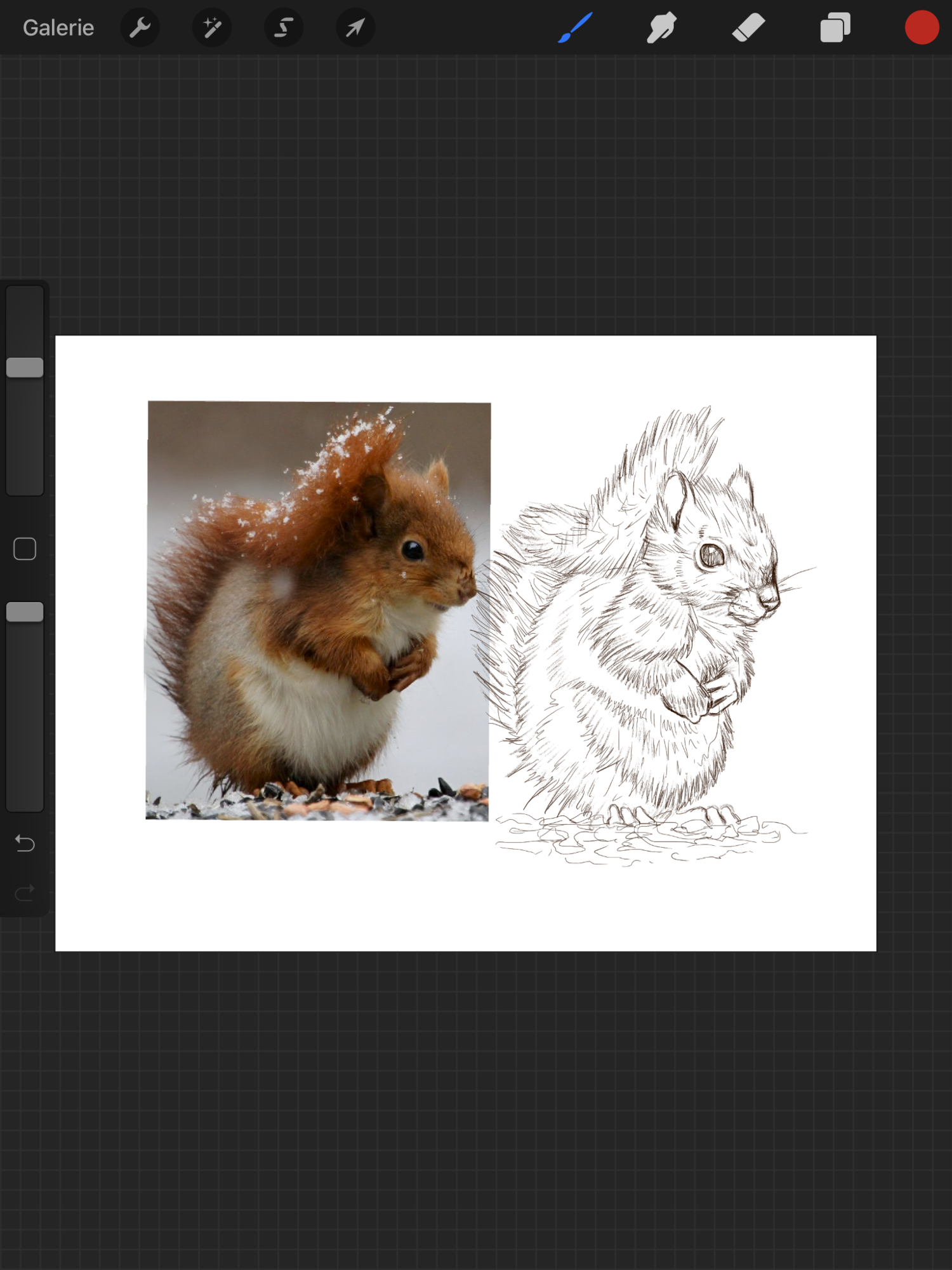Activate the Transform arrow tool

(x=355, y=28)
